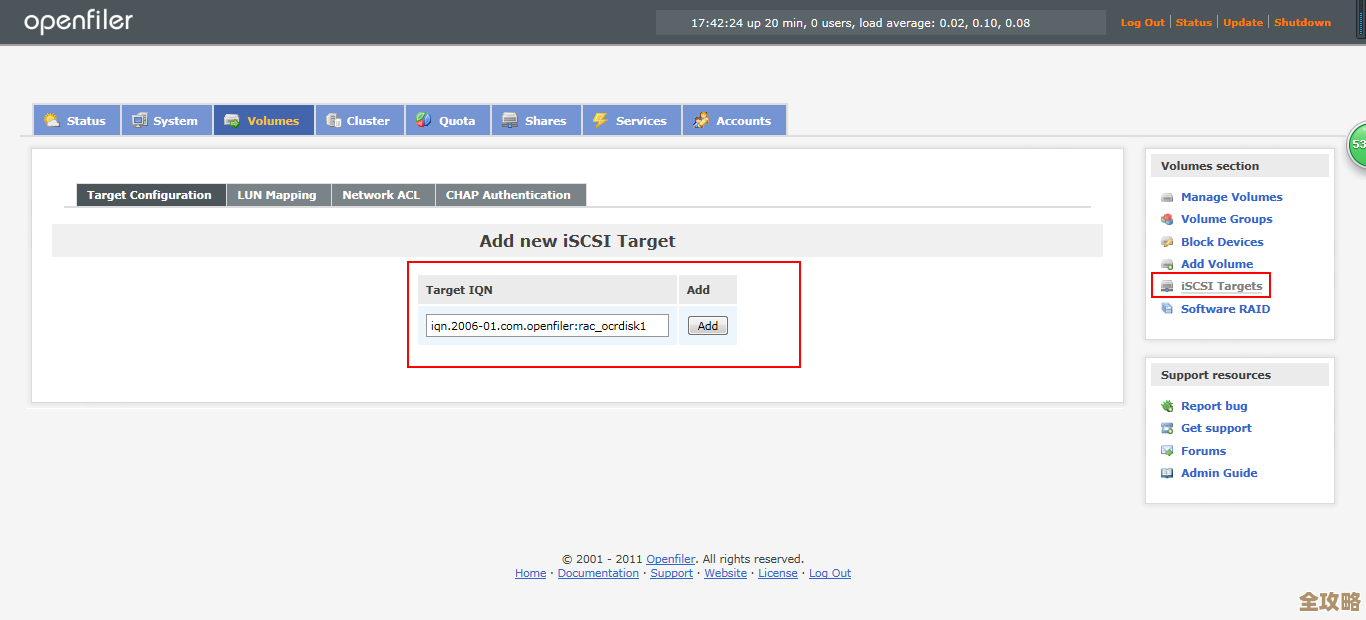Open the Services section
Screen dimensions: 1366x620
[x=631, y=119]
